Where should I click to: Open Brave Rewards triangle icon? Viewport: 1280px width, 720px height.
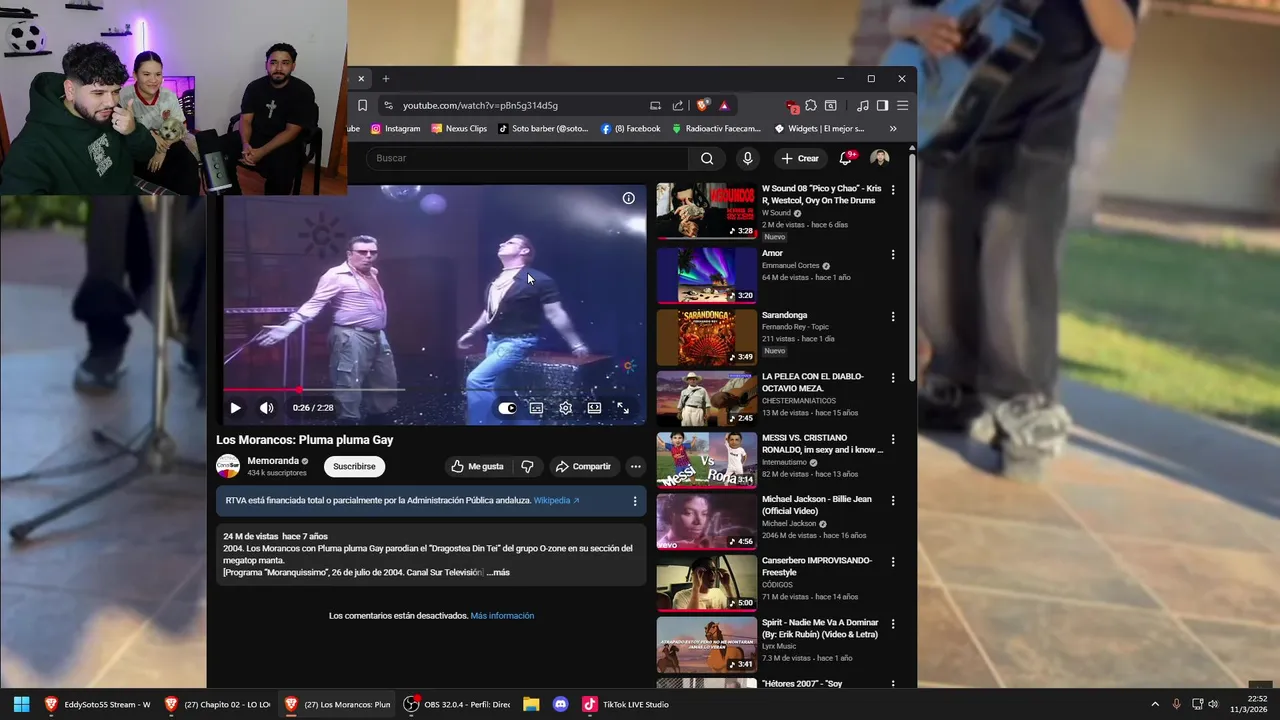[x=724, y=105]
